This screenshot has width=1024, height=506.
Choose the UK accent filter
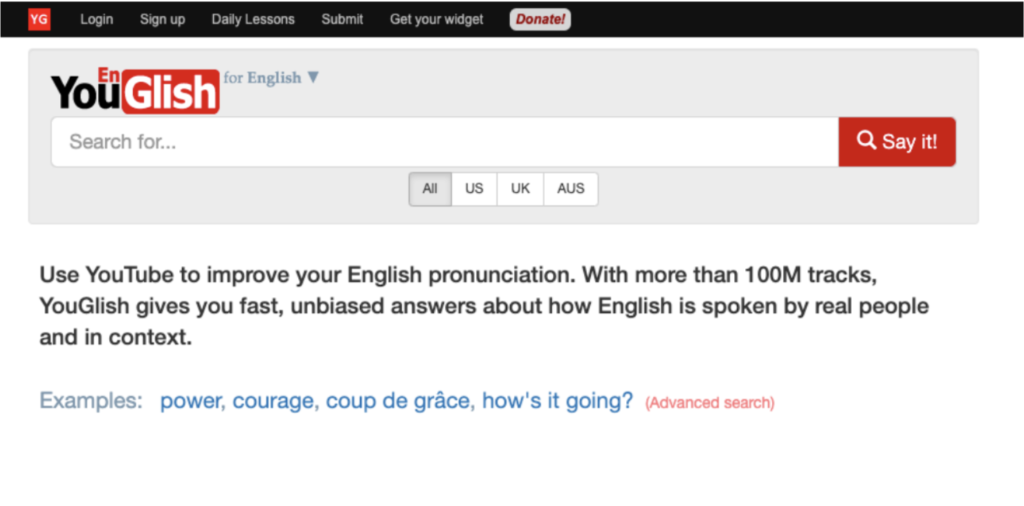click(x=520, y=189)
